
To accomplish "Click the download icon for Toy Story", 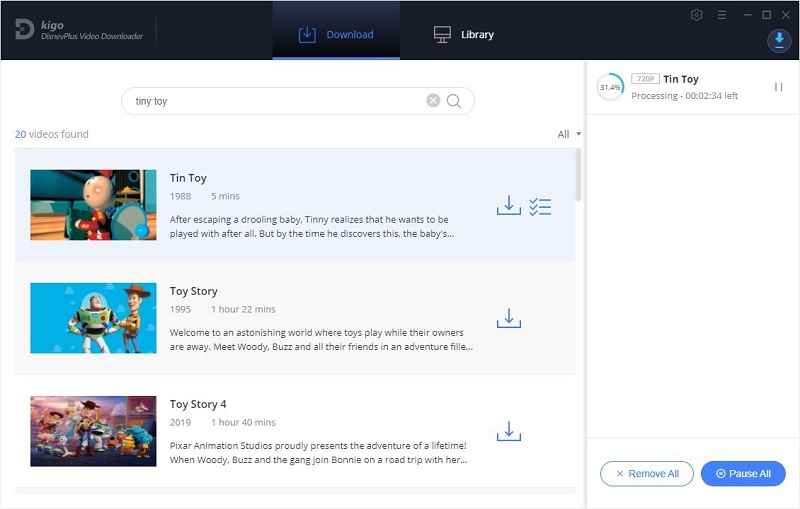I will coord(508,319).
